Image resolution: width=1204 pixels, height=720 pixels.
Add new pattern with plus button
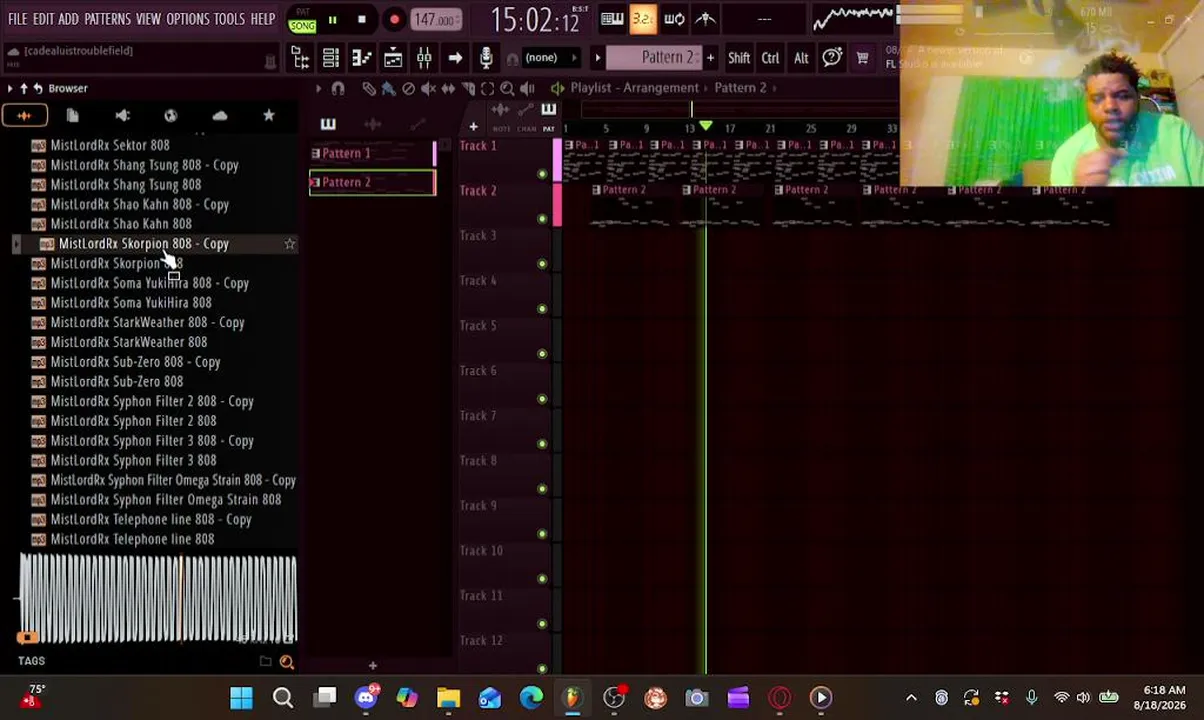click(710, 58)
